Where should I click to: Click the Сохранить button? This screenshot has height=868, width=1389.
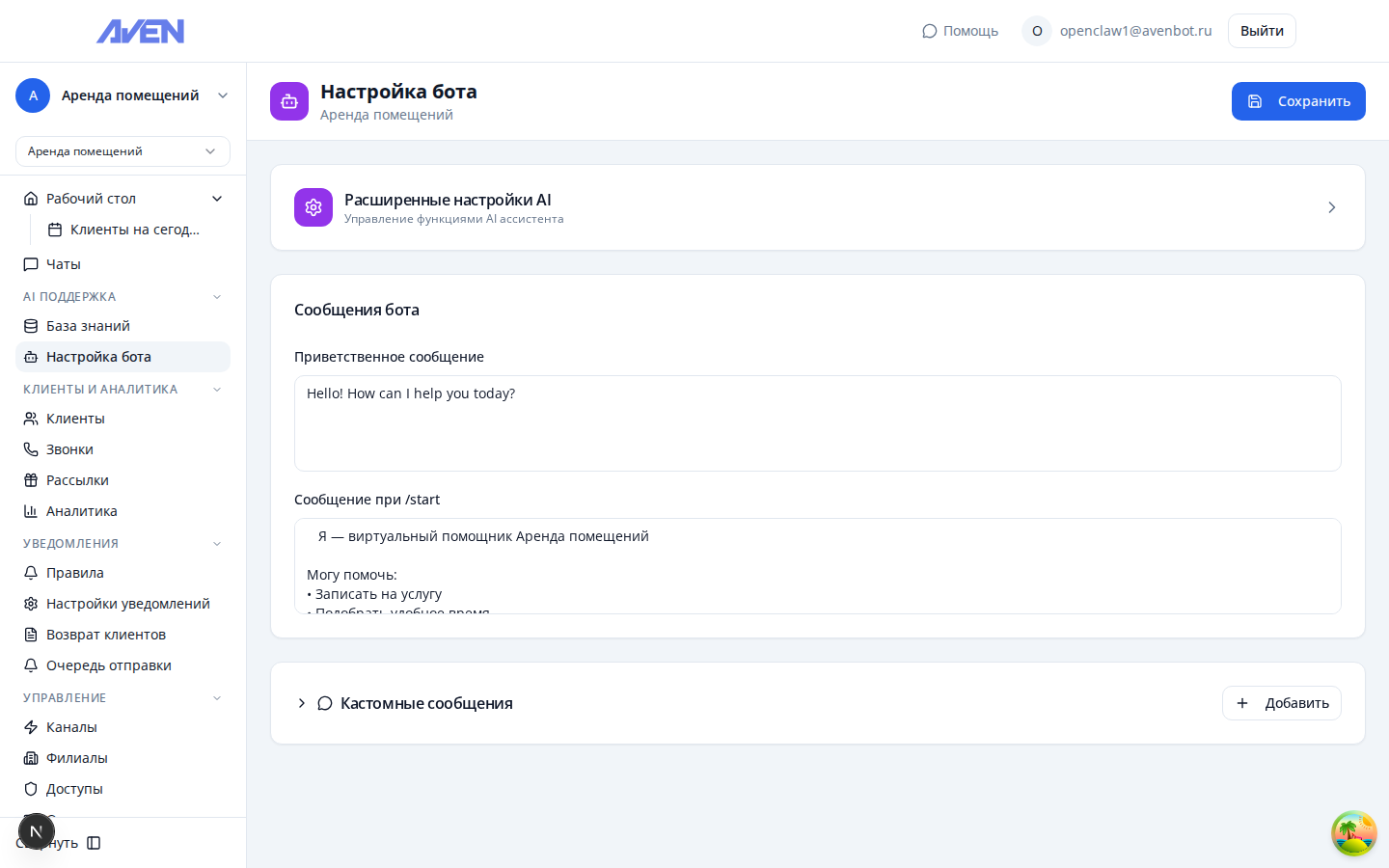(x=1298, y=101)
